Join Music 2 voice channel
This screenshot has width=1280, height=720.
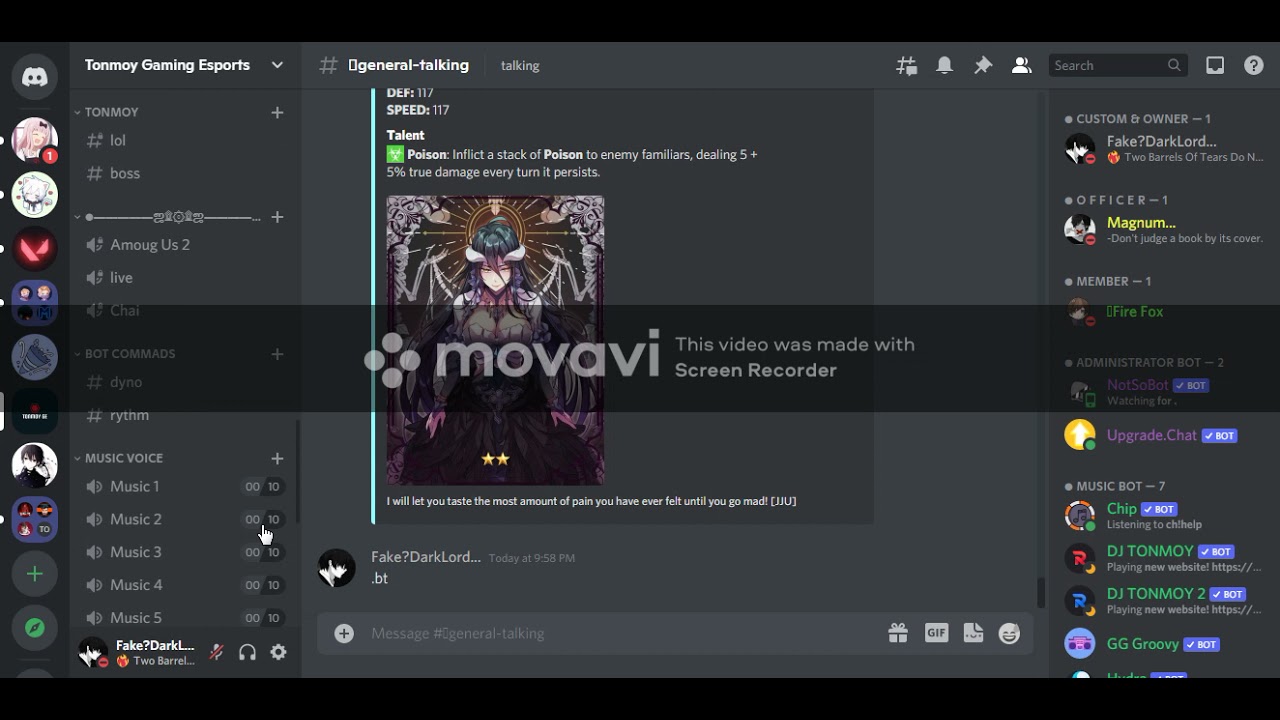tap(185, 519)
